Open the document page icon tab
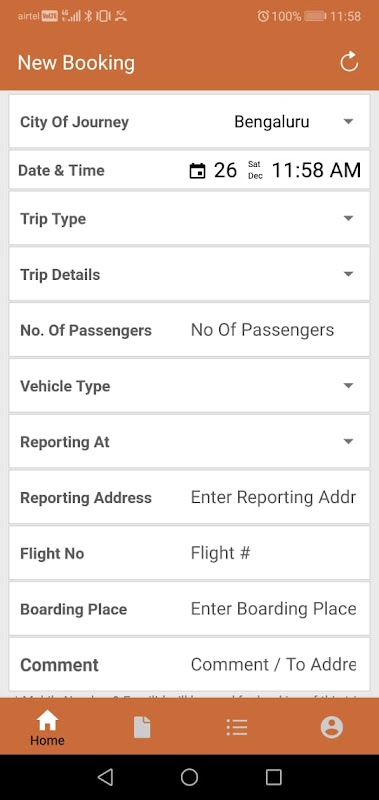Image resolution: width=379 pixels, height=800 pixels. [142, 727]
